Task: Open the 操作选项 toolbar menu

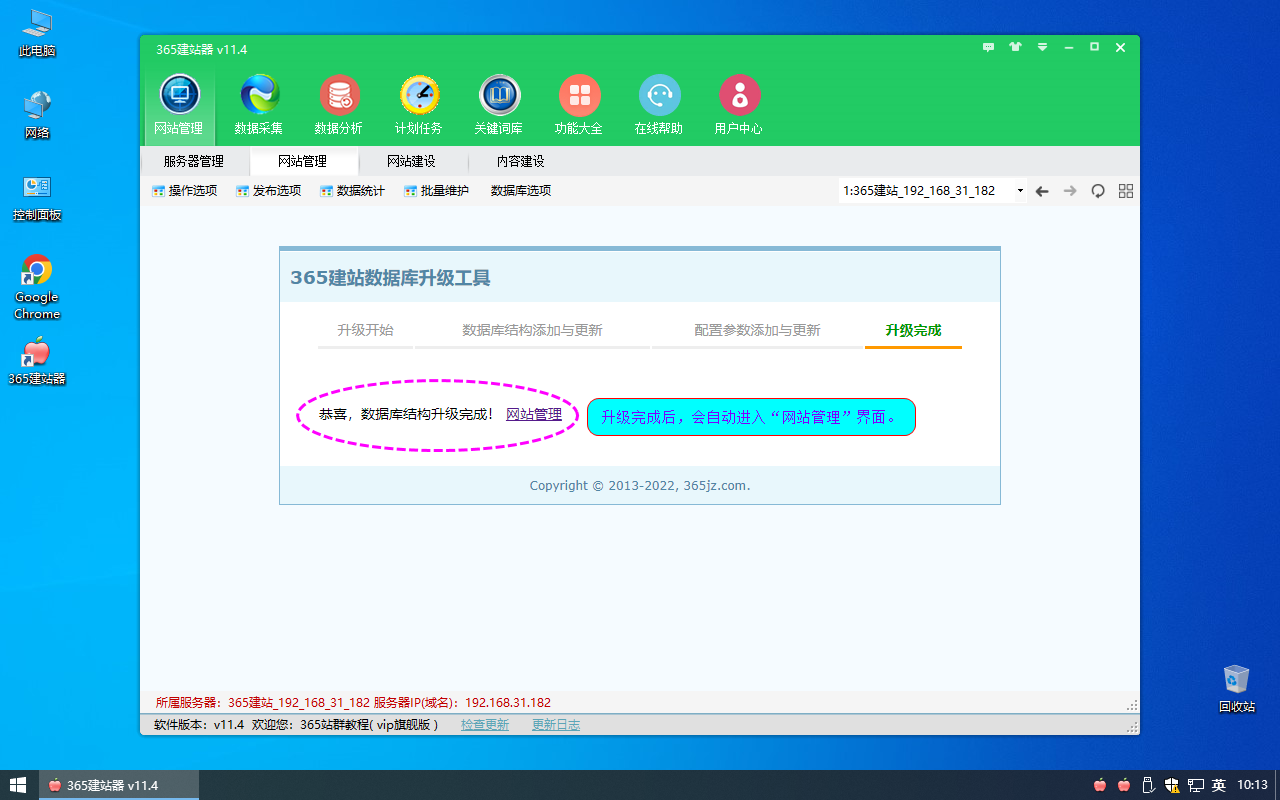Action: click(184, 191)
